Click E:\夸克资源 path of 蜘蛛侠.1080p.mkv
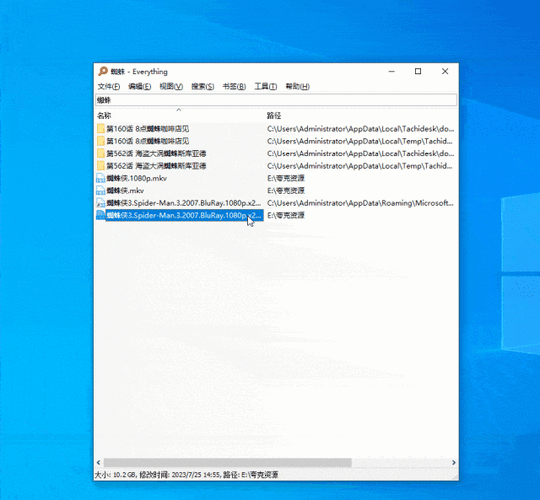 286,178
